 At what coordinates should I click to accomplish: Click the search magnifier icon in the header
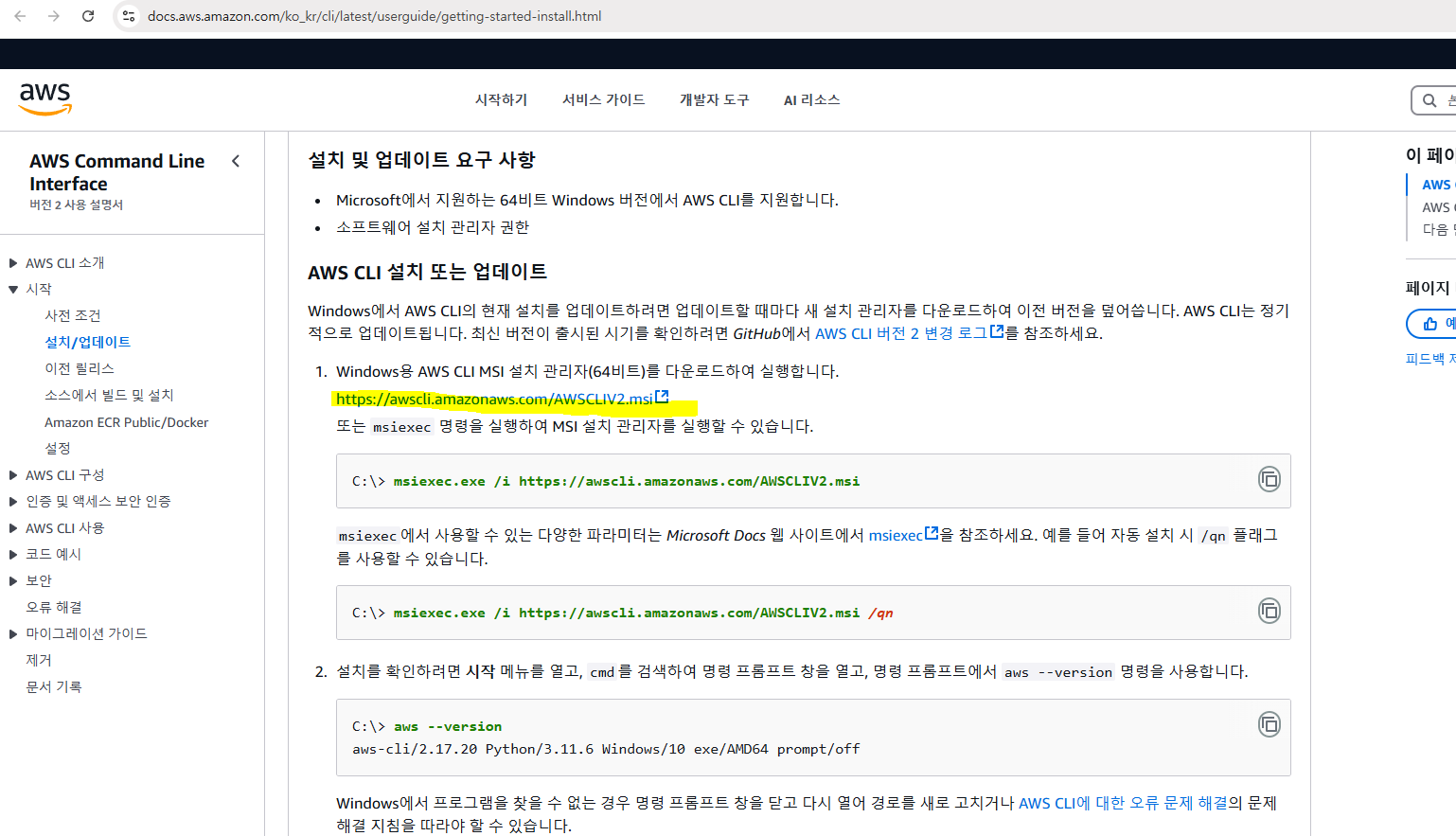pyautogui.click(x=1429, y=99)
